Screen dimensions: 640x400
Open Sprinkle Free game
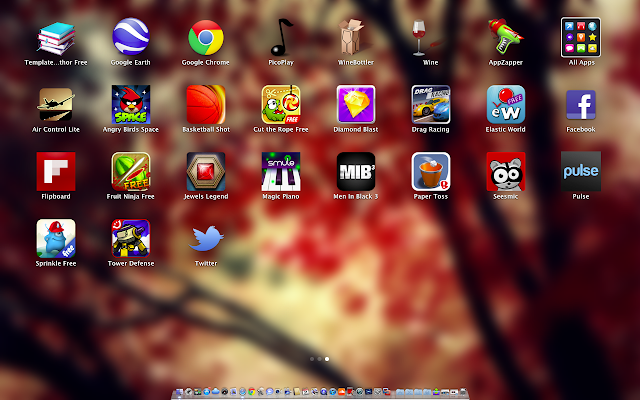coord(56,238)
